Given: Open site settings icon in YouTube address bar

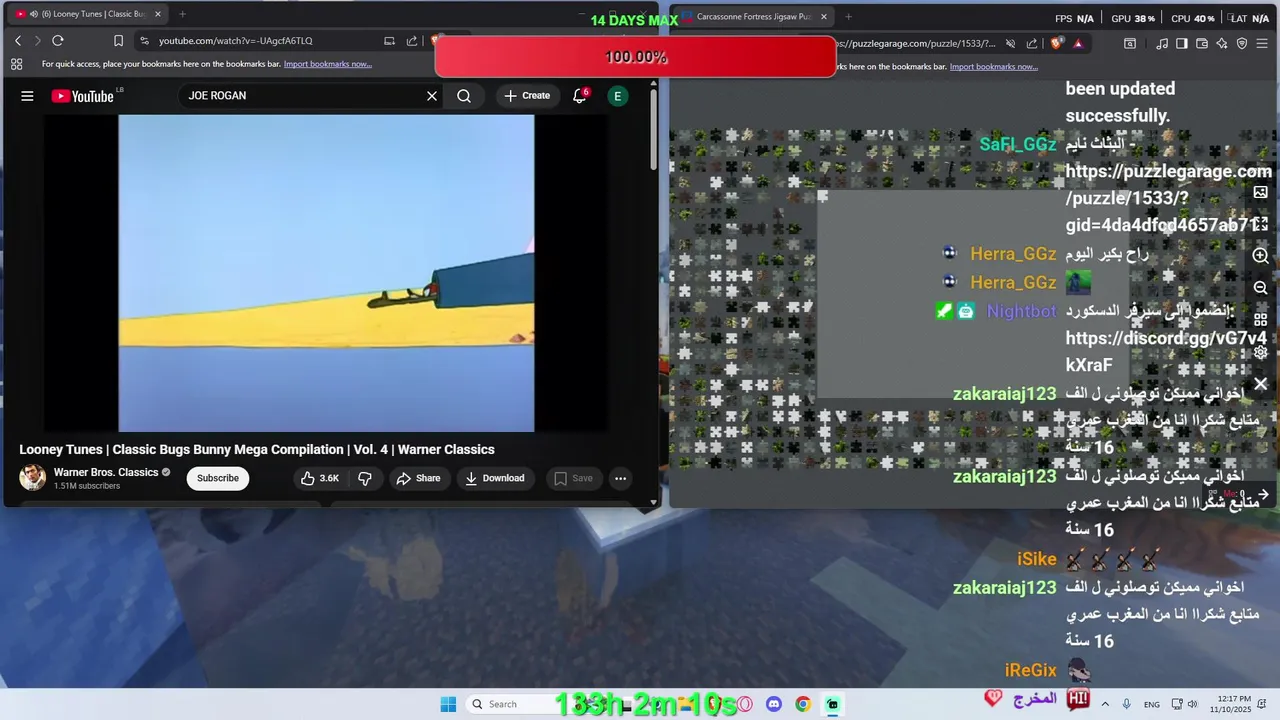Looking at the screenshot, I should coord(144,41).
